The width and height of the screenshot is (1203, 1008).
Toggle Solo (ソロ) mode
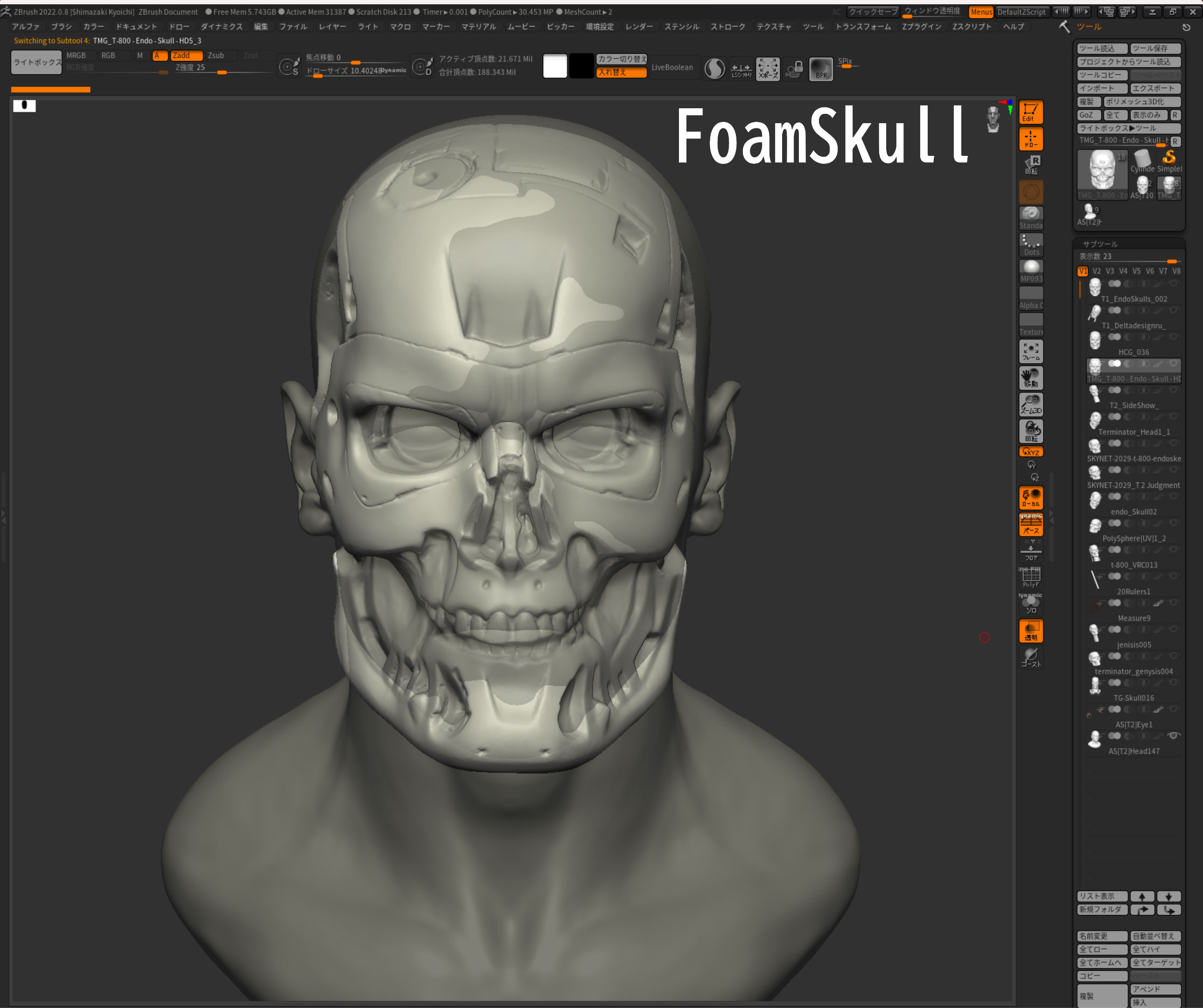1030,604
